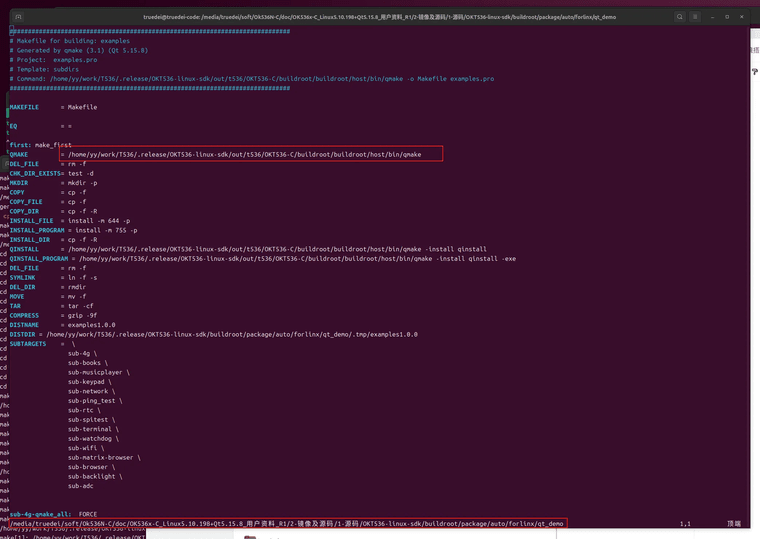Click the vim status line /media/truedei path
Viewport: 760px width, 539px height.
[286, 523]
